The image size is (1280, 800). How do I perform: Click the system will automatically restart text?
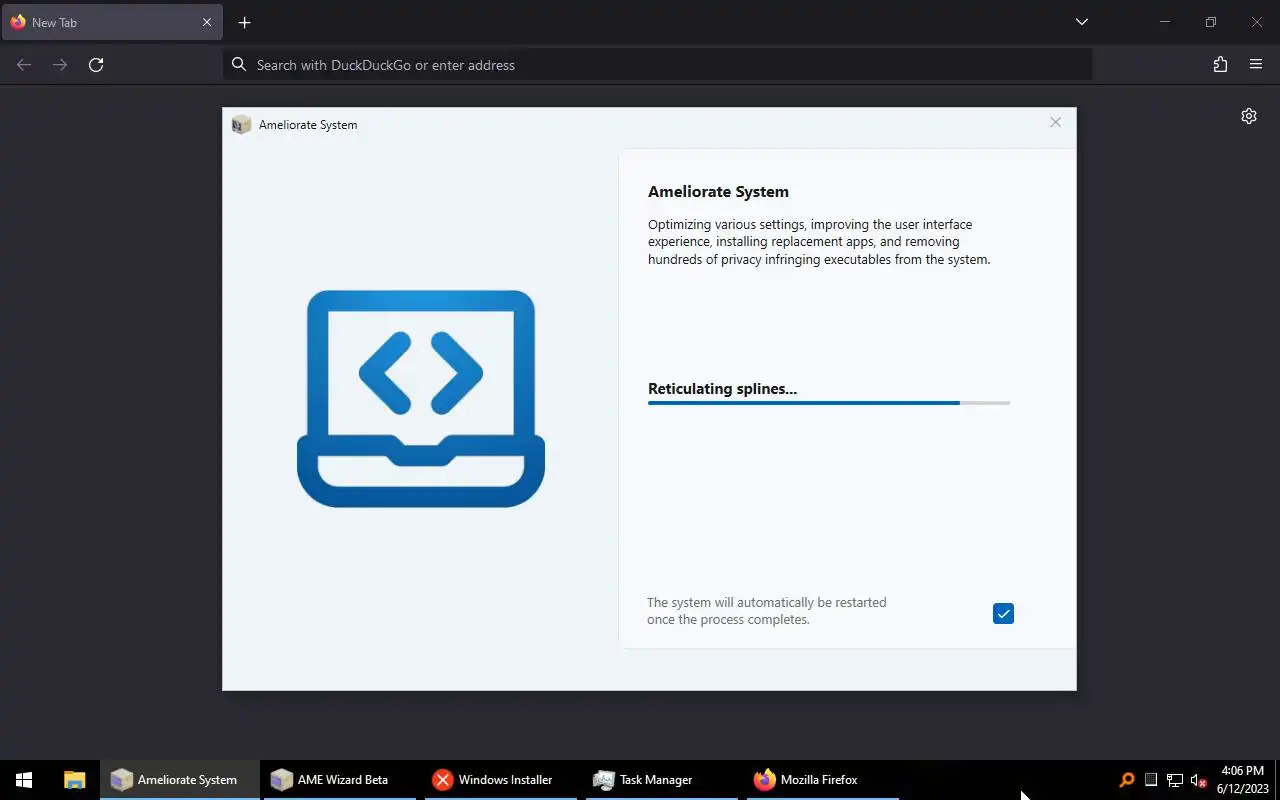coord(766,611)
